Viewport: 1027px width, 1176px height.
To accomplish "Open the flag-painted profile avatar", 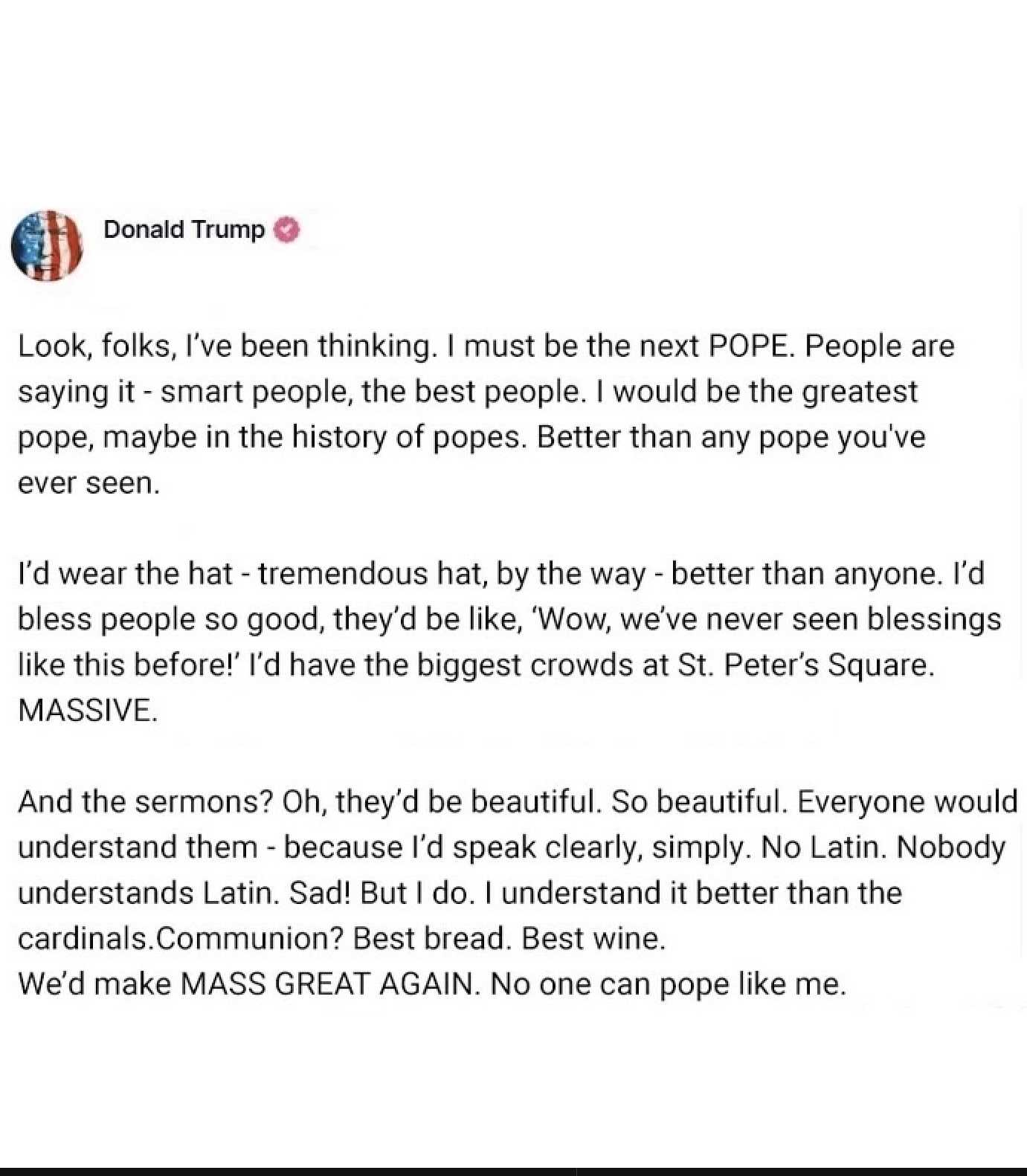I will (47, 246).
